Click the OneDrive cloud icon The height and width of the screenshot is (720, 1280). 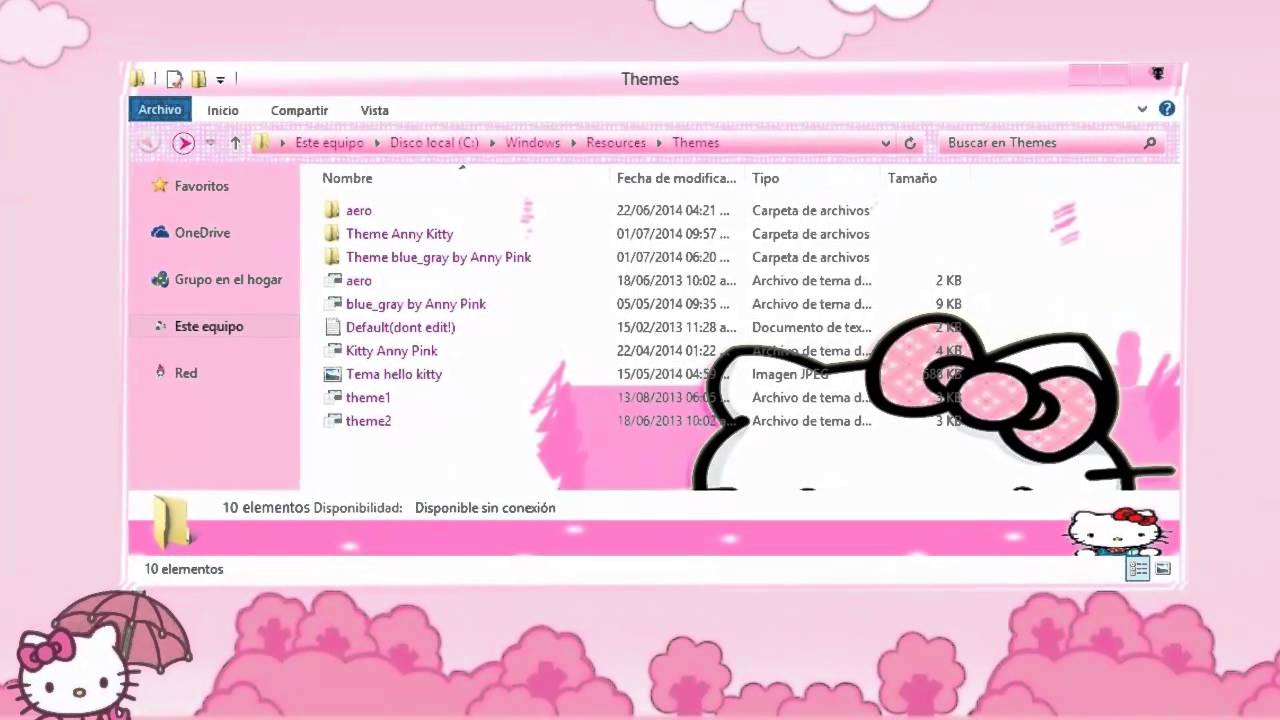pyautogui.click(x=160, y=232)
